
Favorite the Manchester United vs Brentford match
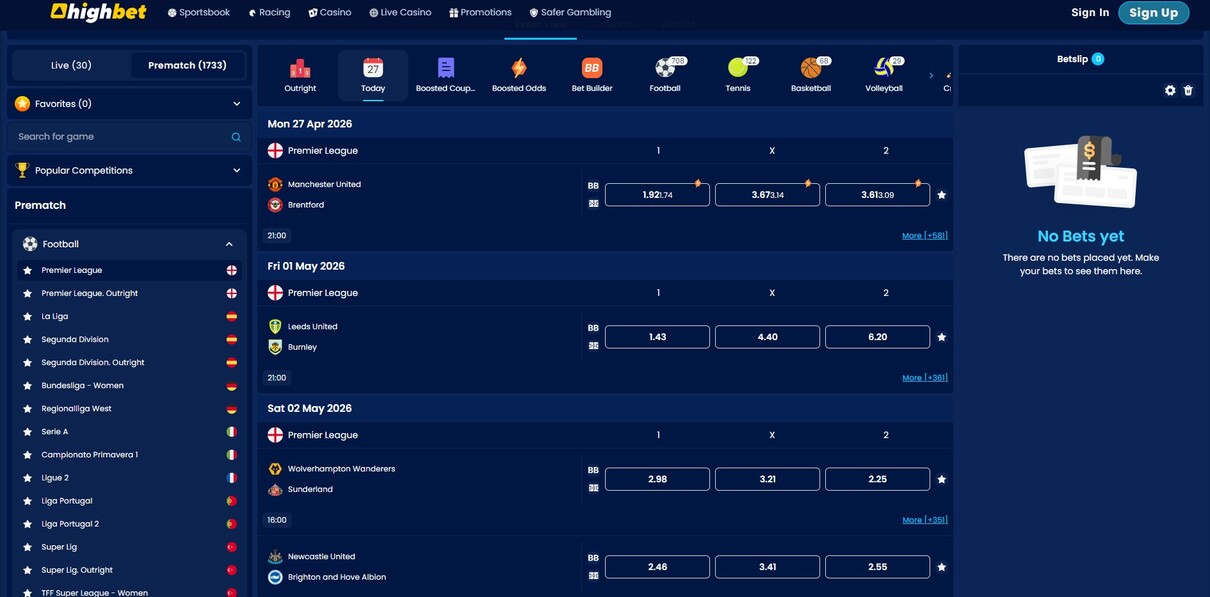941,195
